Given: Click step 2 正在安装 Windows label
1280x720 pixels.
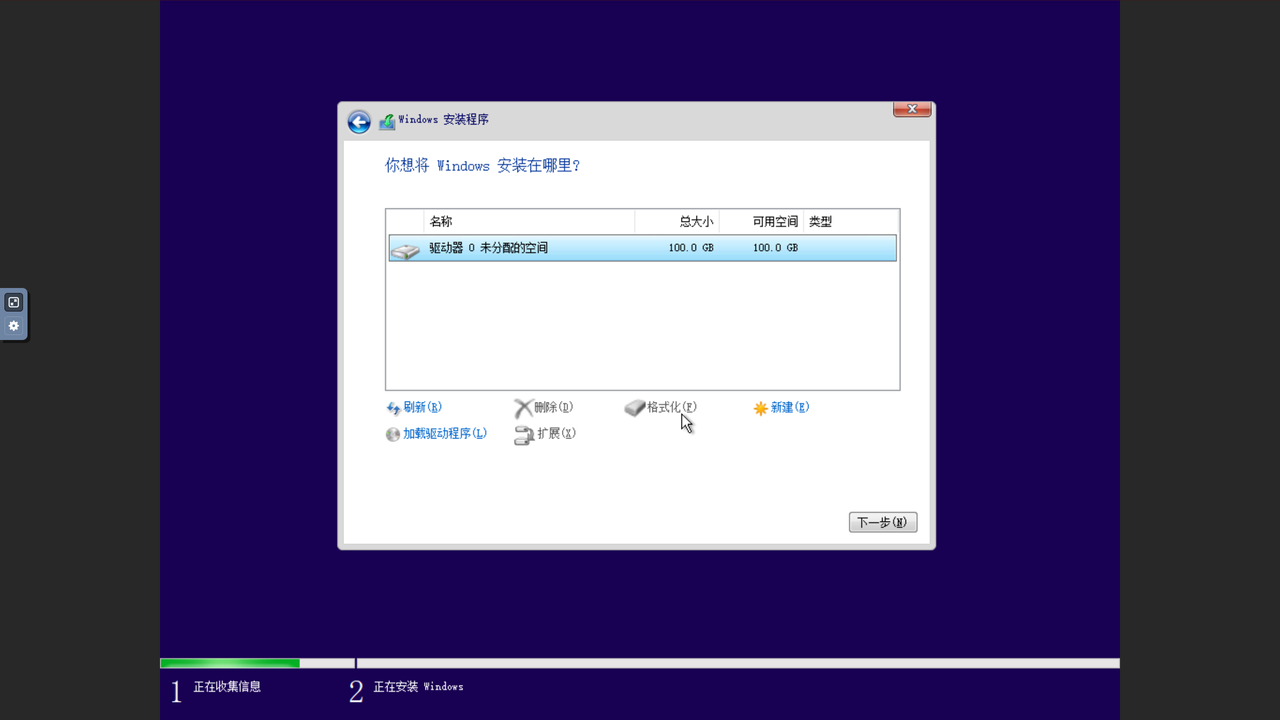Looking at the screenshot, I should tap(418, 687).
